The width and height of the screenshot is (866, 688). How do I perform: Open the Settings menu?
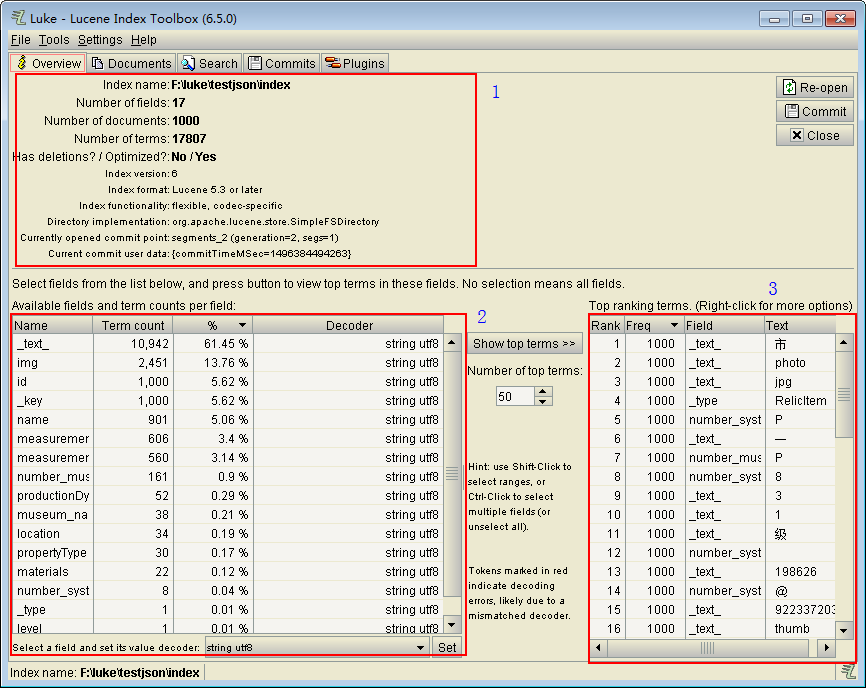(x=100, y=40)
